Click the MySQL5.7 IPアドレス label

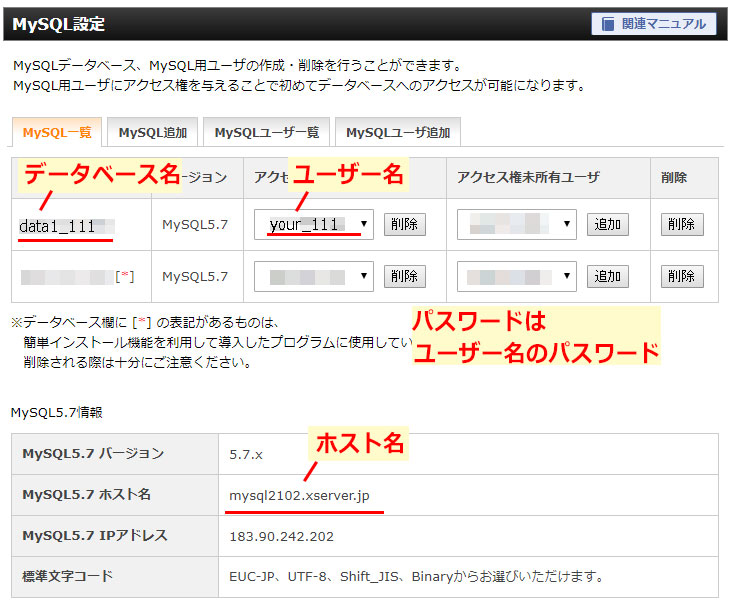tap(95, 535)
